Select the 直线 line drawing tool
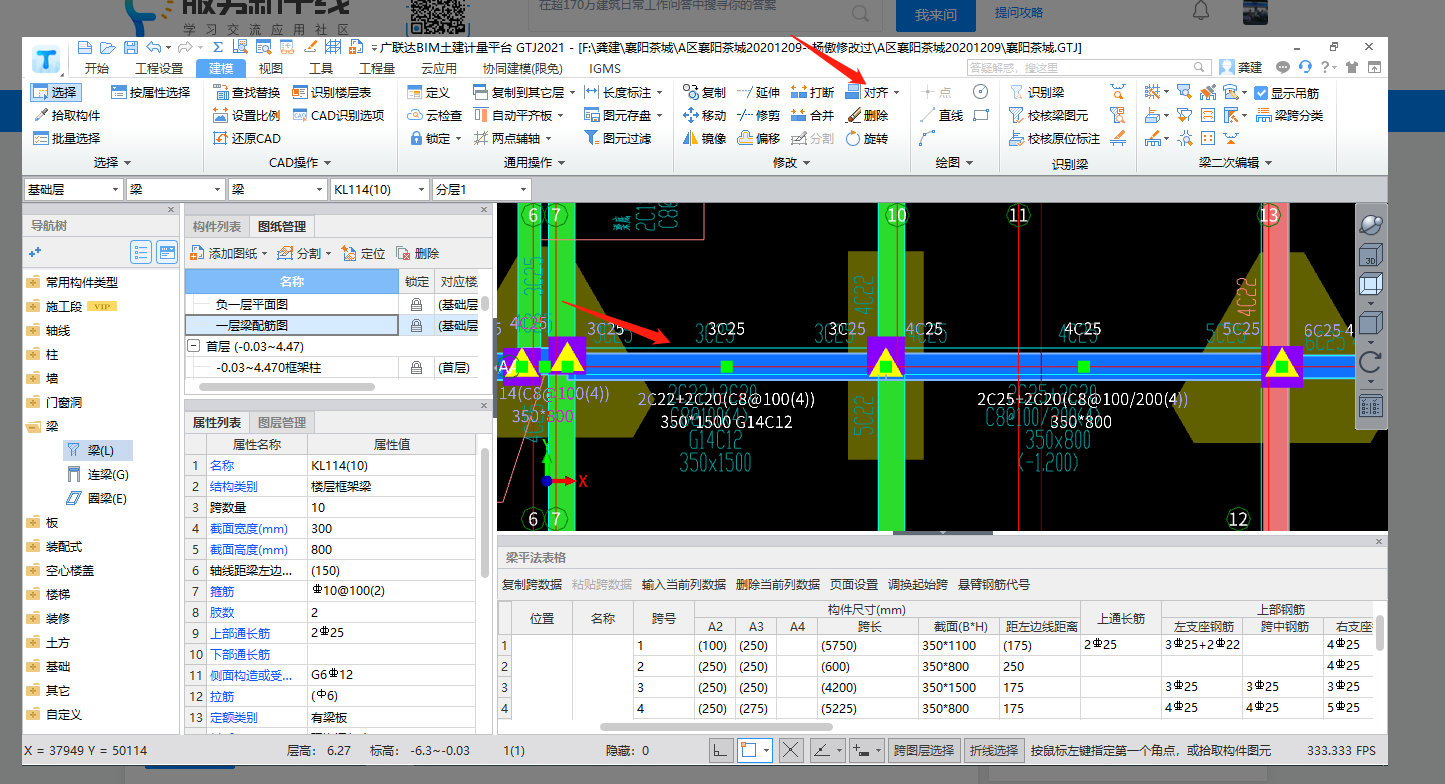Image resolution: width=1445 pixels, height=784 pixels. coord(941,115)
